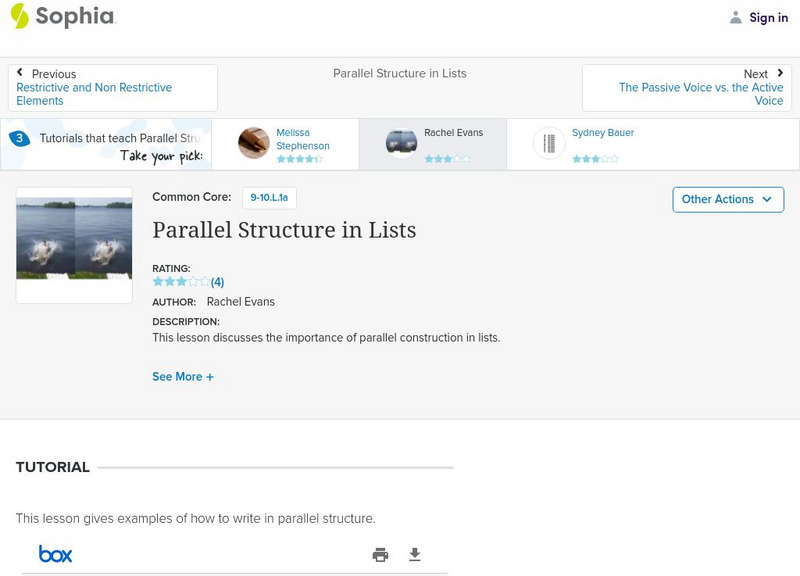The width and height of the screenshot is (800, 576).
Task: Open The Passive Voice vs. Active Voice link
Action: 700,94
